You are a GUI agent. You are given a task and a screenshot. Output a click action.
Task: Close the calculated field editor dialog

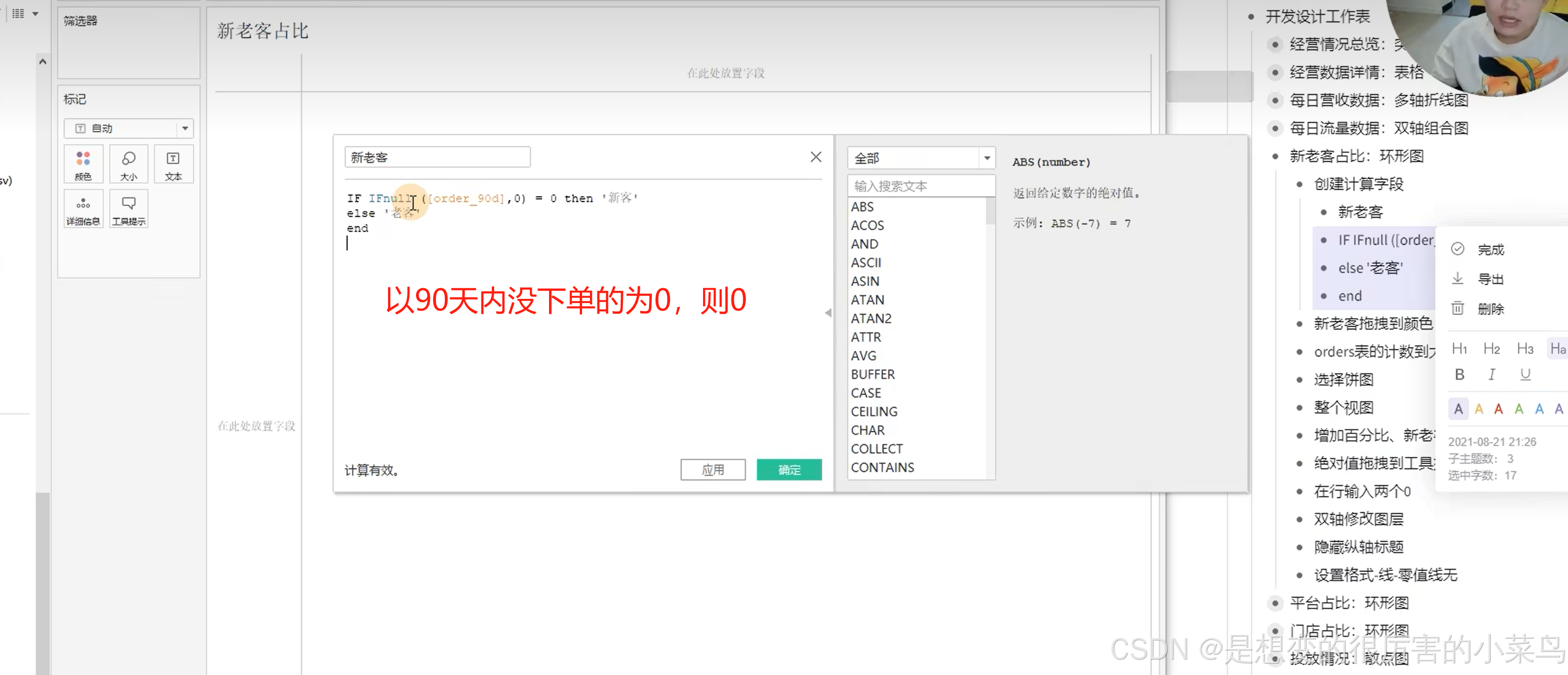click(x=816, y=157)
